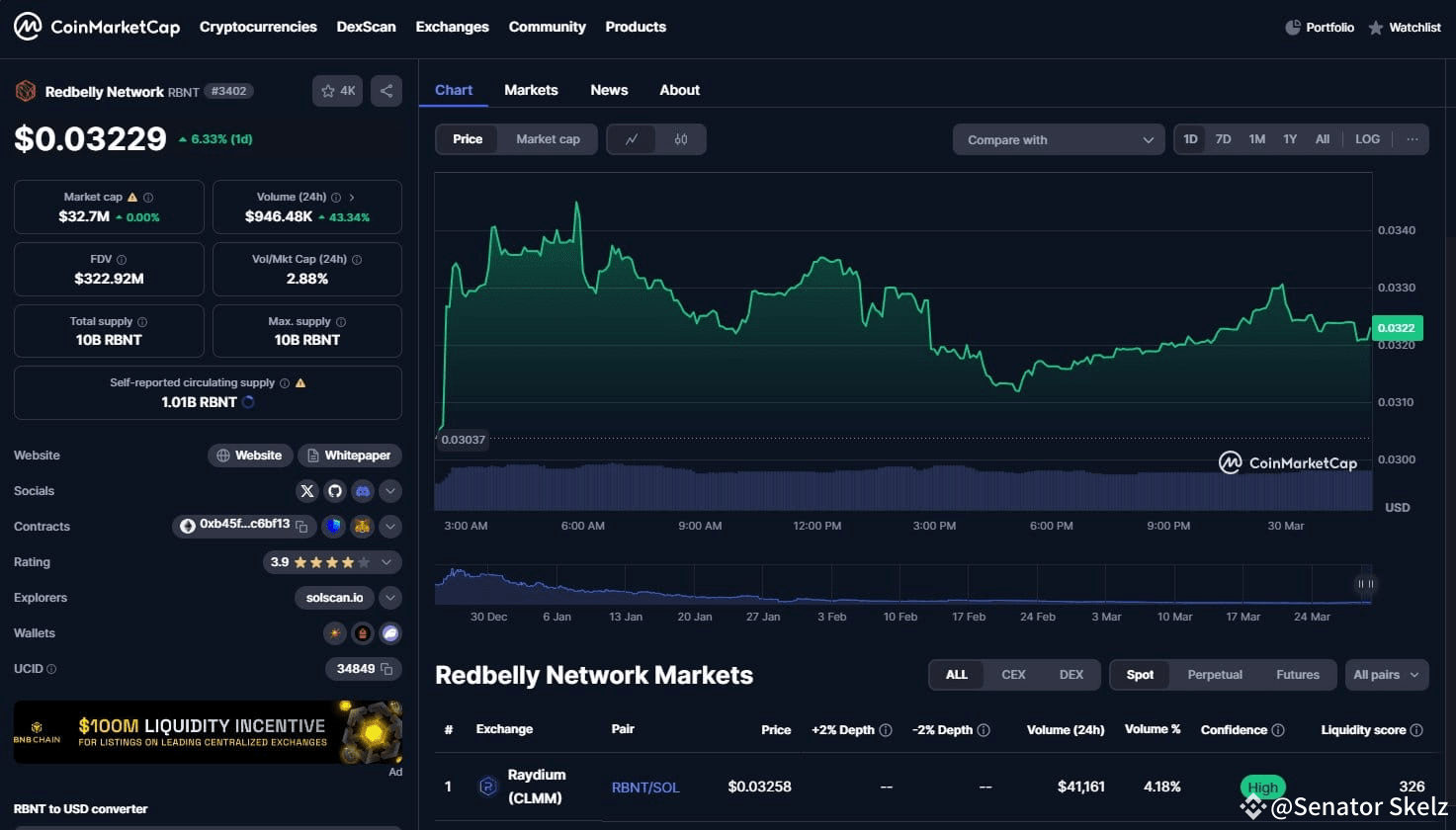Show only DEX markets
This screenshot has width=1456, height=830.
(x=1071, y=674)
